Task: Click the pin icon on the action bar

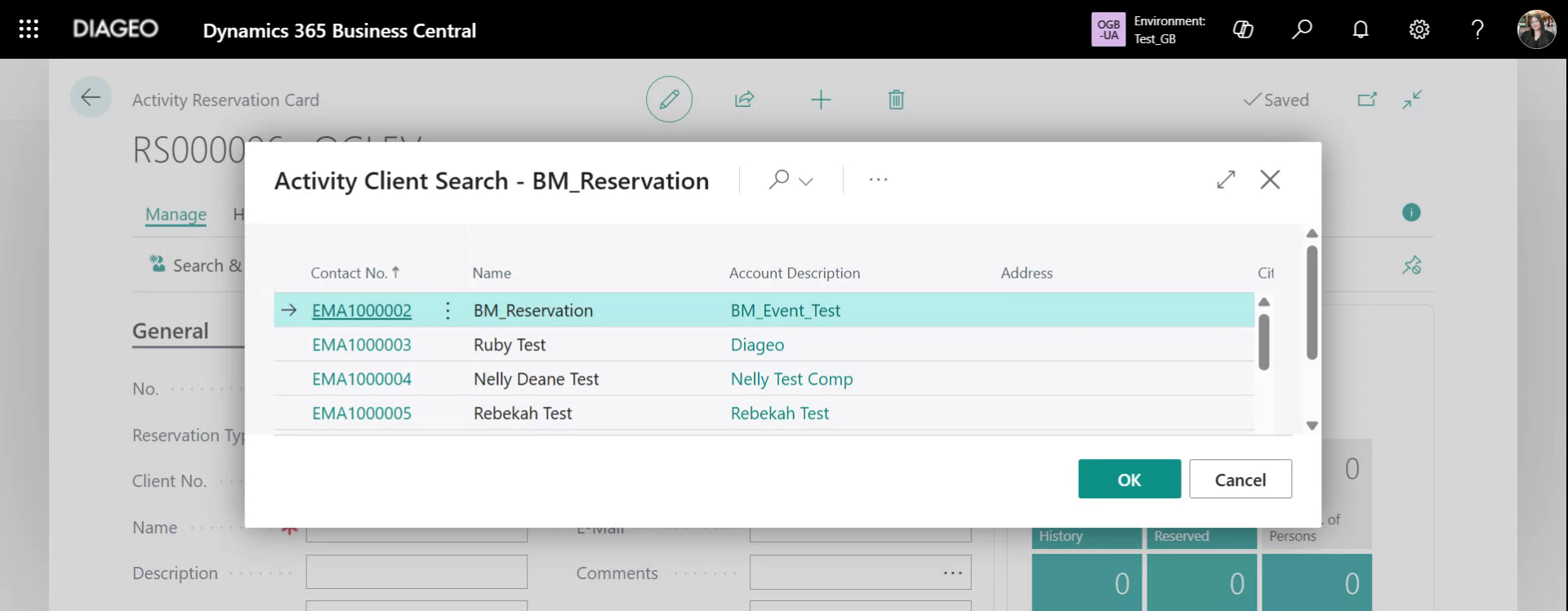Action: [x=1412, y=265]
